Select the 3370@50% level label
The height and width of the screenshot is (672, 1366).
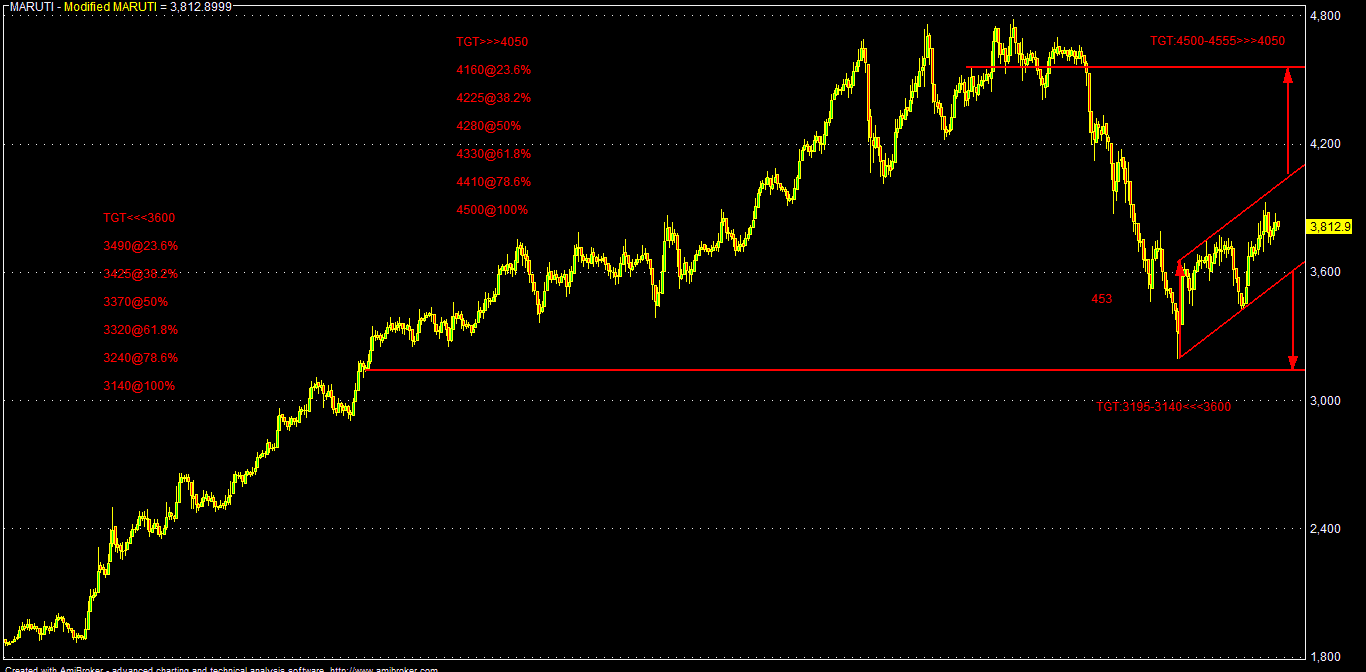coord(135,301)
